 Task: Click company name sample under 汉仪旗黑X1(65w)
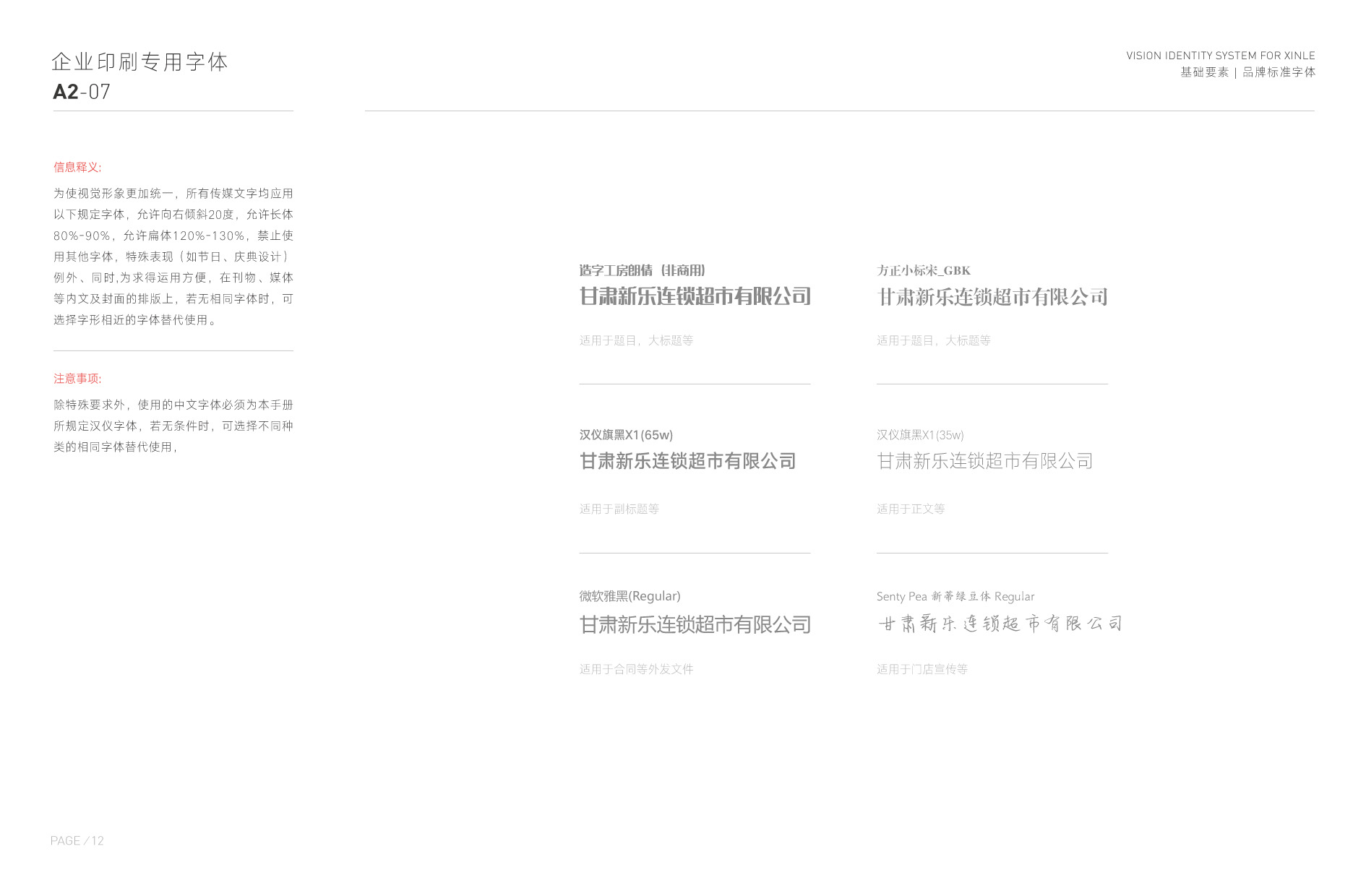click(x=687, y=461)
